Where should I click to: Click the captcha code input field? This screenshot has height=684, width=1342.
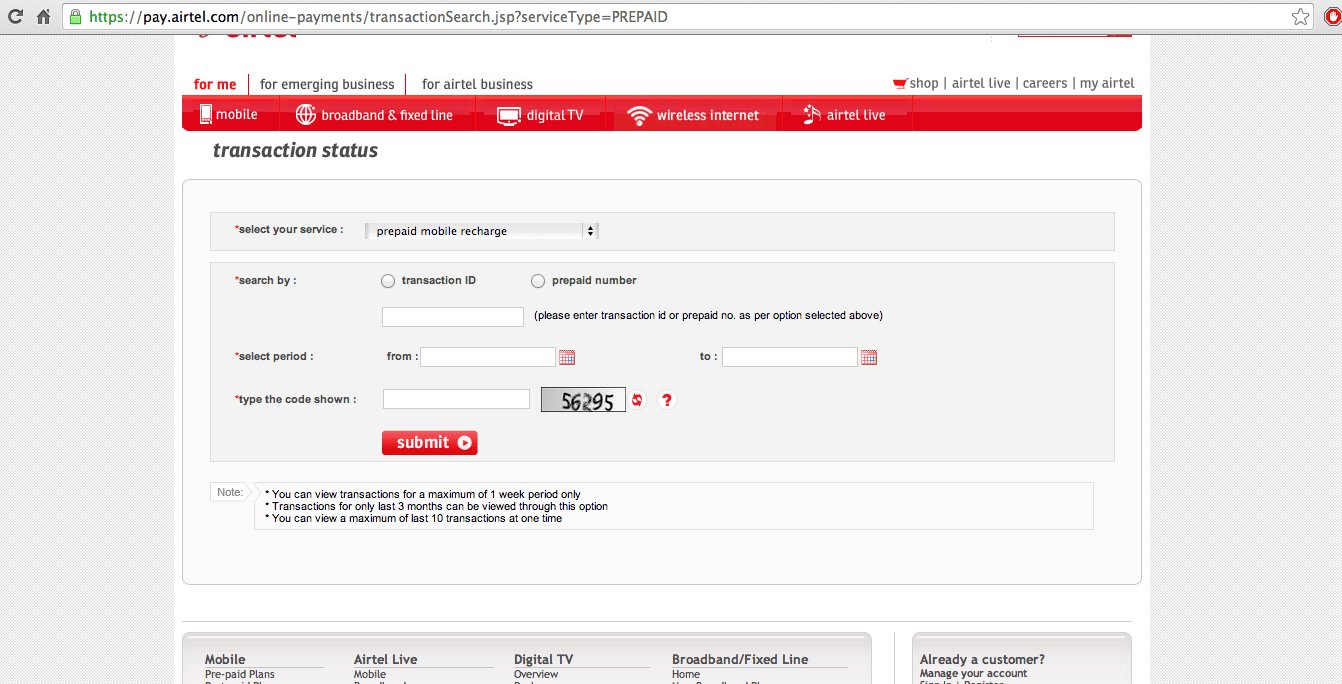point(456,399)
